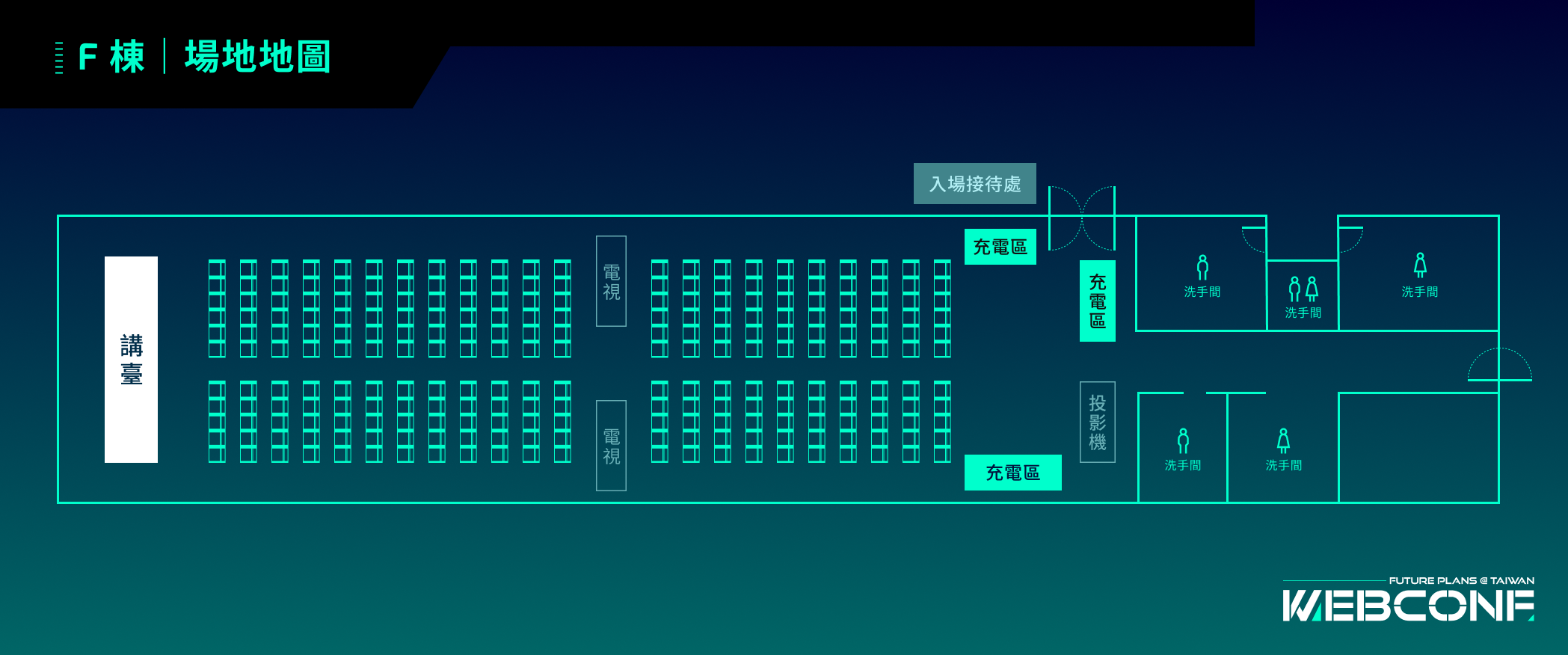The image size is (1568, 655).
Task: Click the lower 電視 TV box
Action: pos(611,446)
